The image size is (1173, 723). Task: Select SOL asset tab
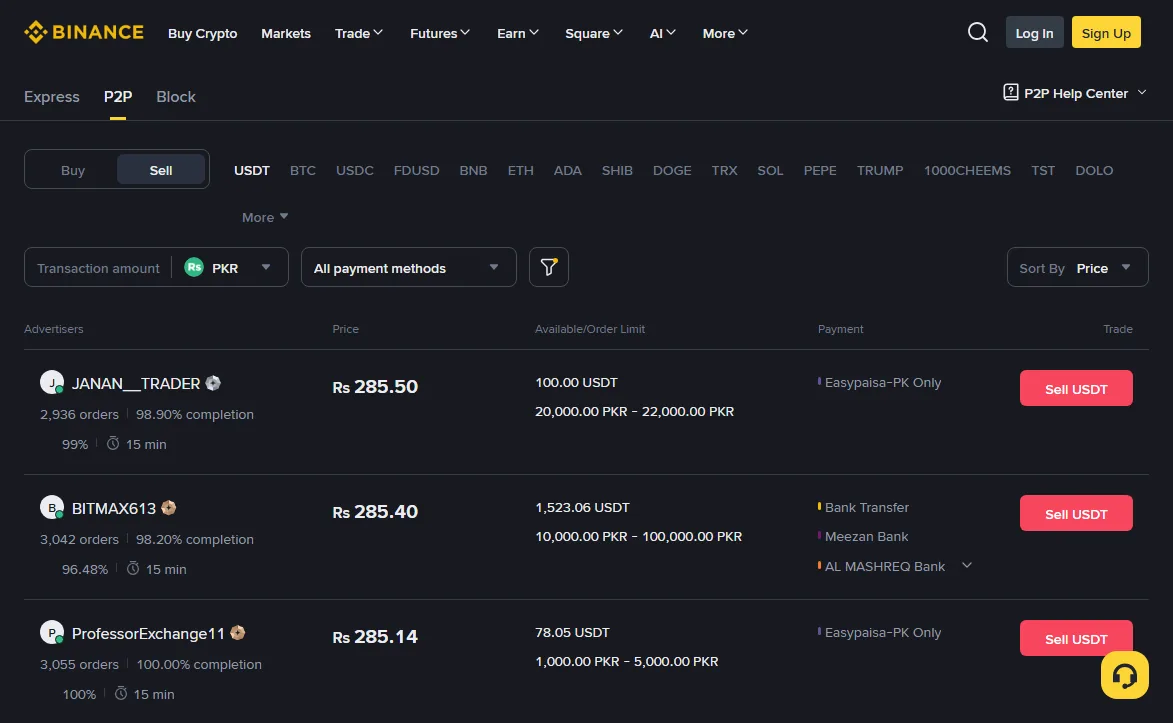(771, 170)
